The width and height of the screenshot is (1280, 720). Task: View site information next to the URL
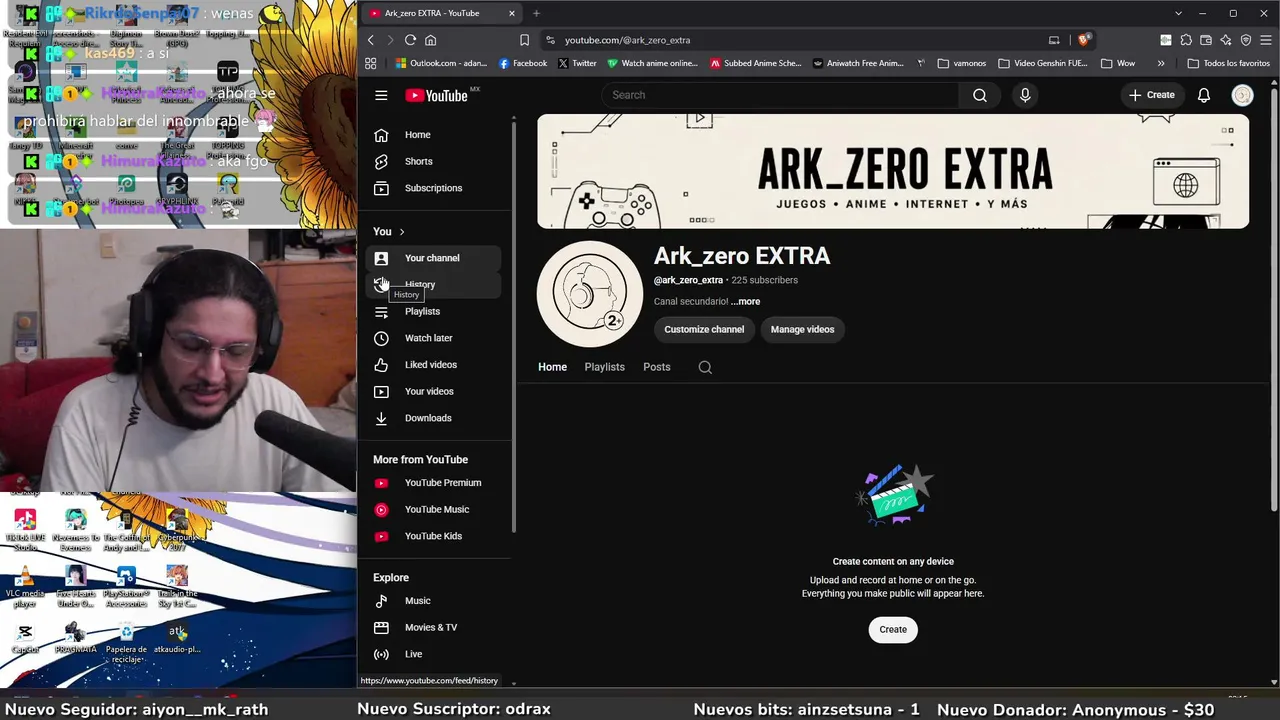coord(550,40)
